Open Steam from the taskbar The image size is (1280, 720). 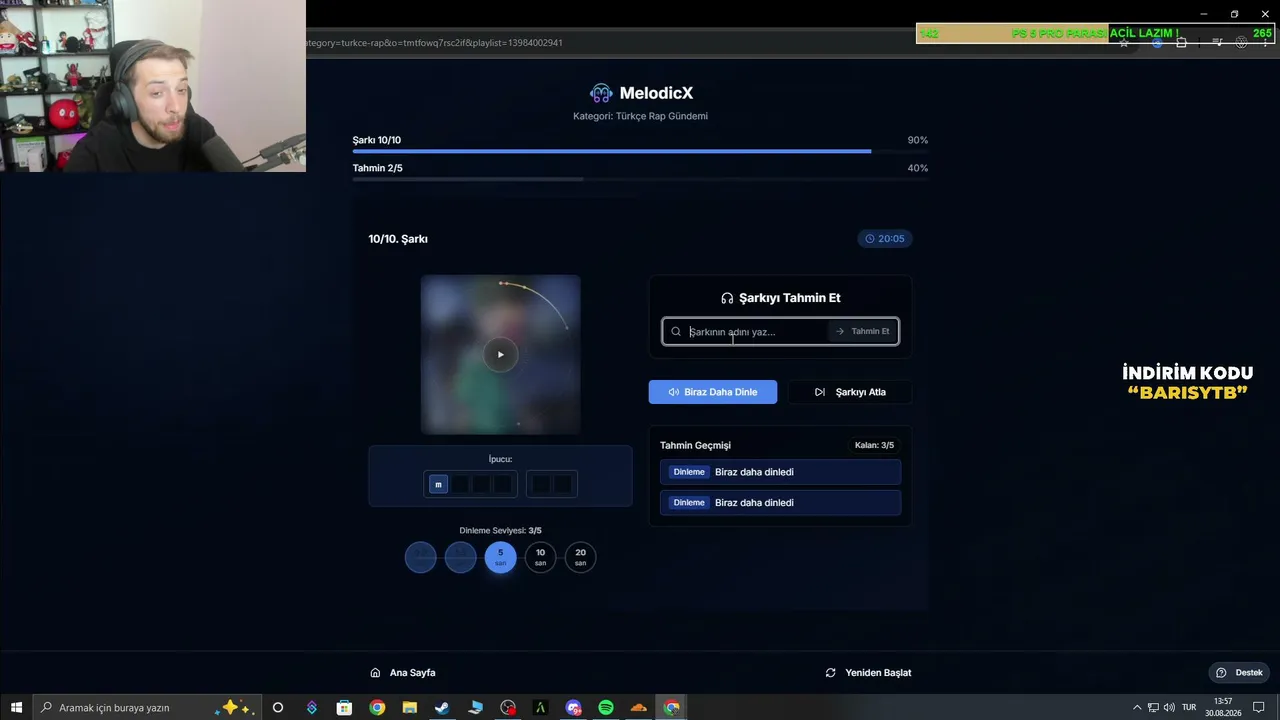pos(442,708)
